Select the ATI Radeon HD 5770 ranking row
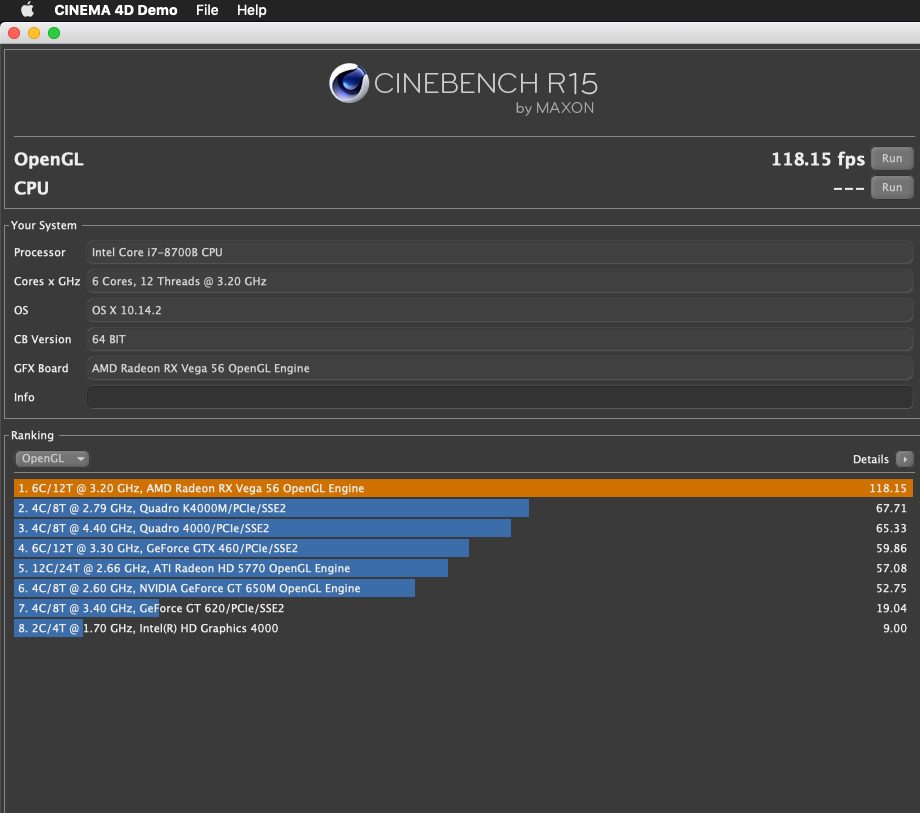This screenshot has height=813, width=920. pos(464,568)
